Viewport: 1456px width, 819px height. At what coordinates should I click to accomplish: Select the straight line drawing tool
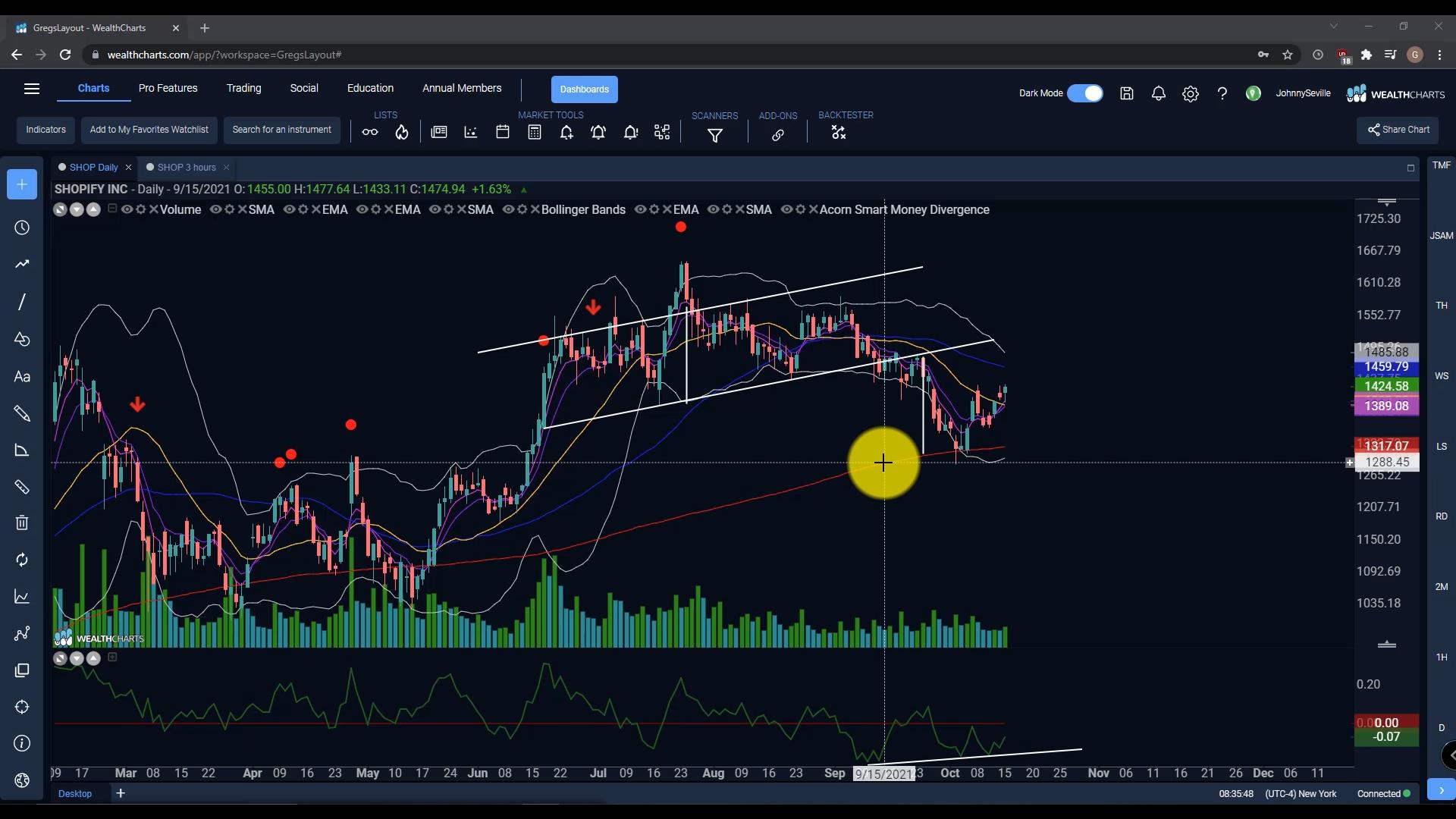22,302
